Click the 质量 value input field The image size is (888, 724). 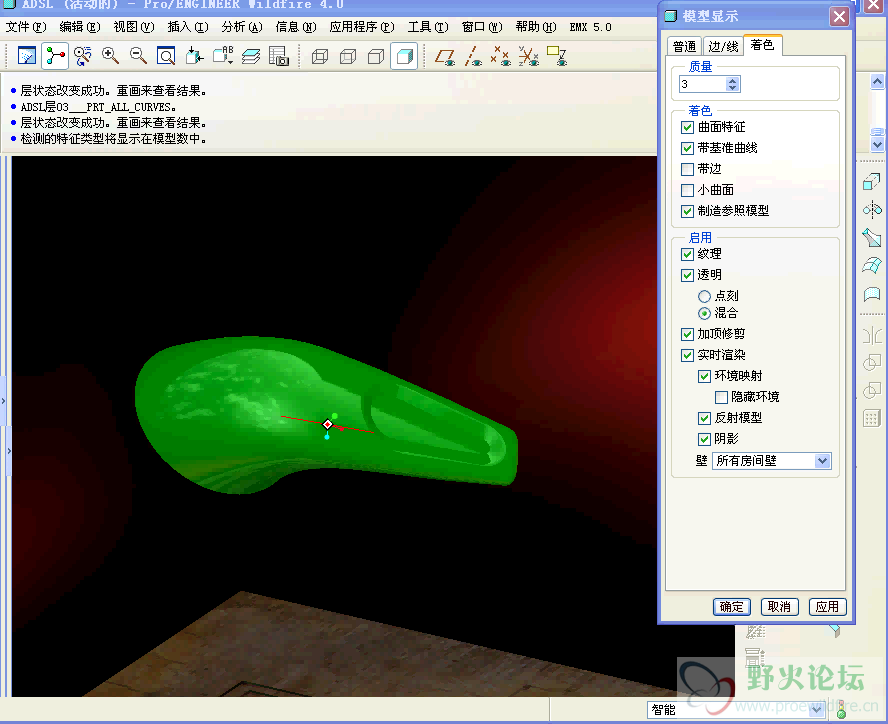[x=703, y=84]
